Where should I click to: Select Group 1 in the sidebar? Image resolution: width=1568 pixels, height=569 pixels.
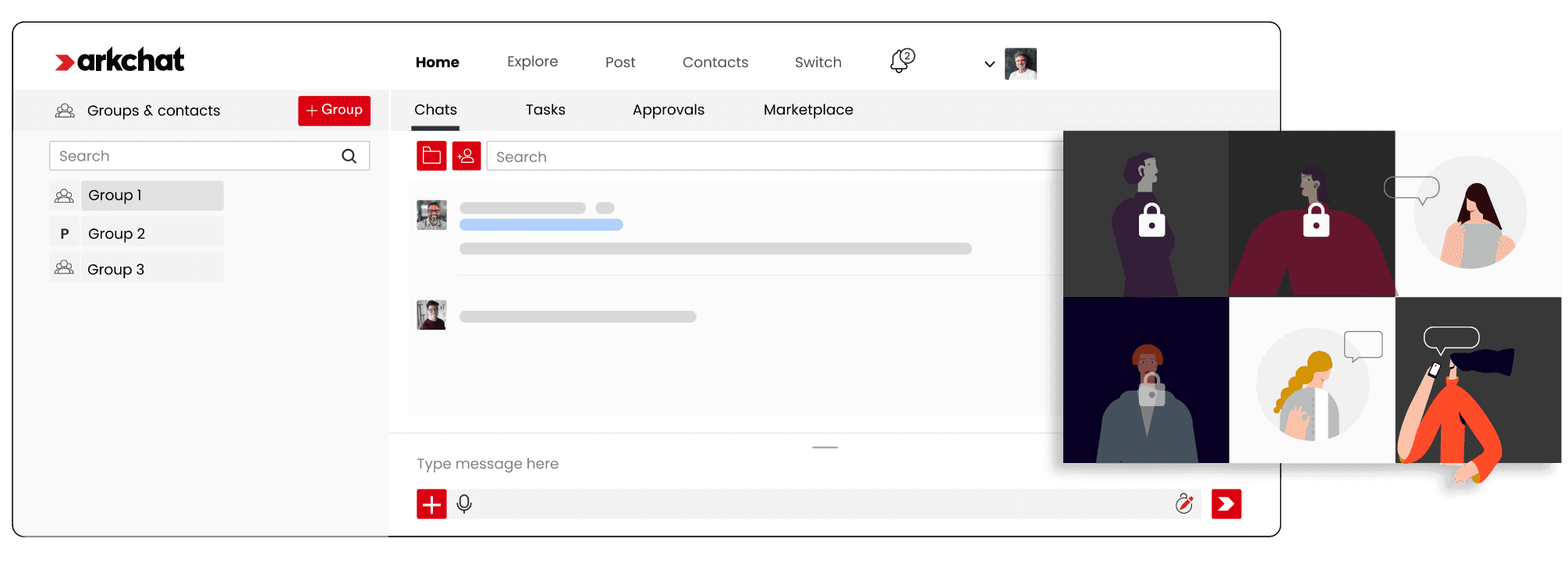(152, 196)
